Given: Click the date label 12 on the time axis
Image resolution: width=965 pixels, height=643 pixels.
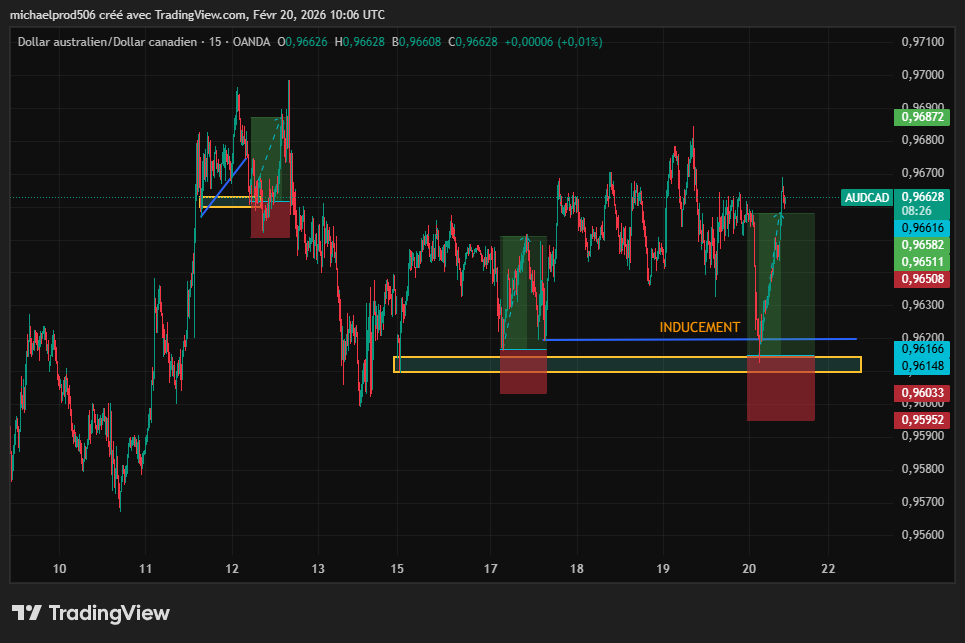Looking at the screenshot, I should [232, 569].
